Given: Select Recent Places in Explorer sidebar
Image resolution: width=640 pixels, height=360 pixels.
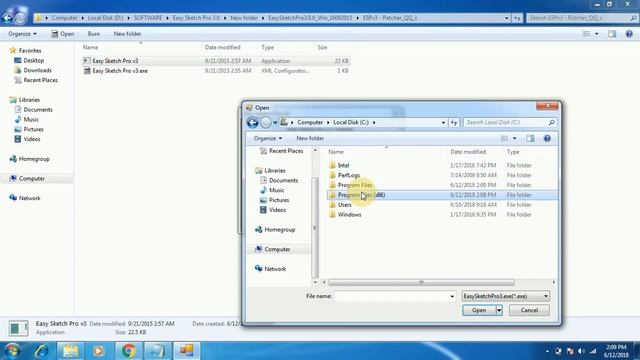Looking at the screenshot, I should pos(36,80).
